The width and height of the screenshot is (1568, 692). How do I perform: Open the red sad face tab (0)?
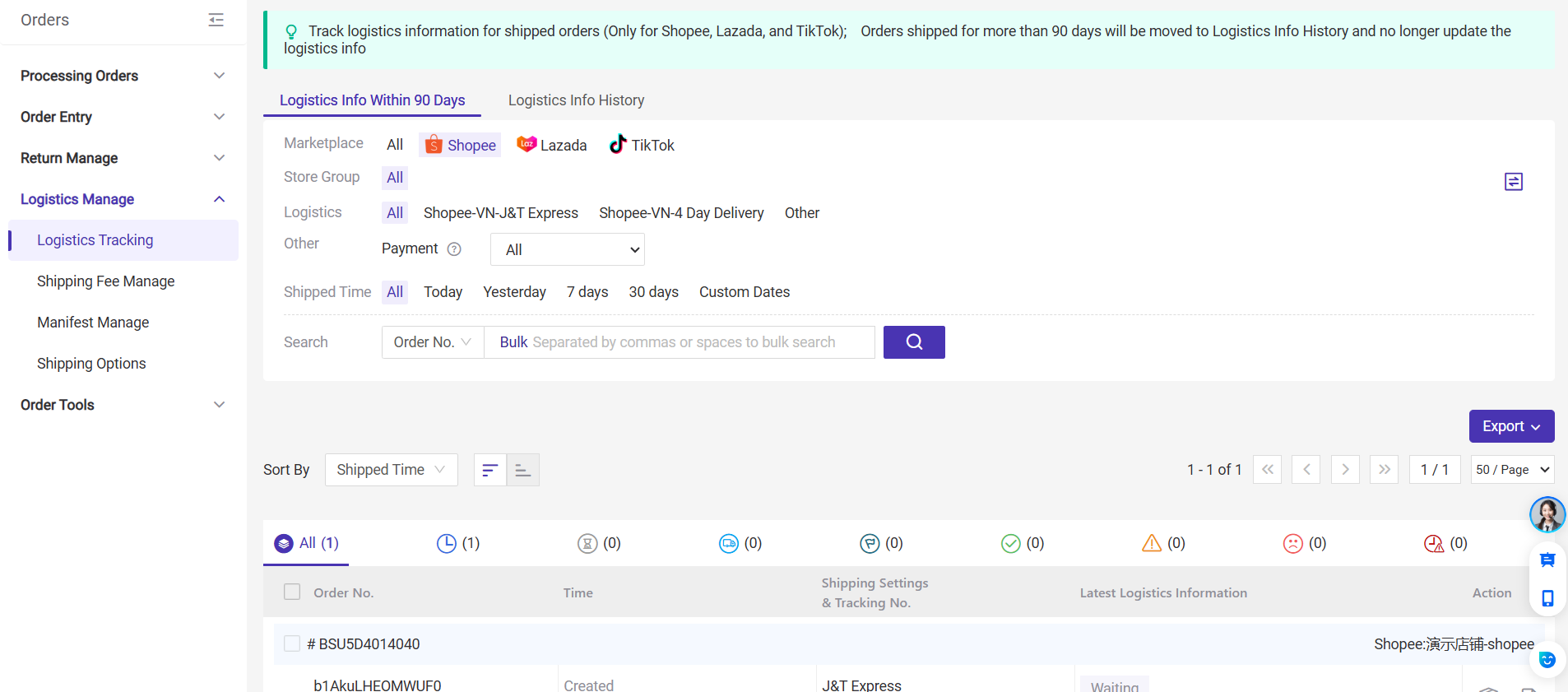[x=1305, y=543]
